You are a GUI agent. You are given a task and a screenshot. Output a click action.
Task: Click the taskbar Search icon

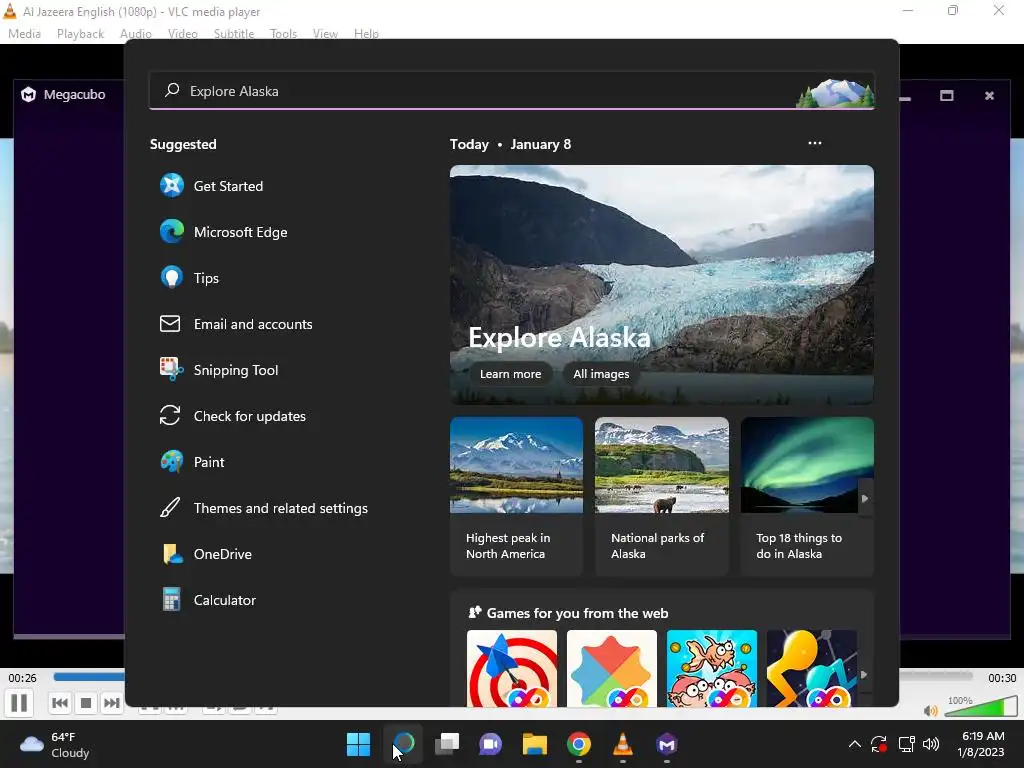pyautogui.click(x=403, y=744)
